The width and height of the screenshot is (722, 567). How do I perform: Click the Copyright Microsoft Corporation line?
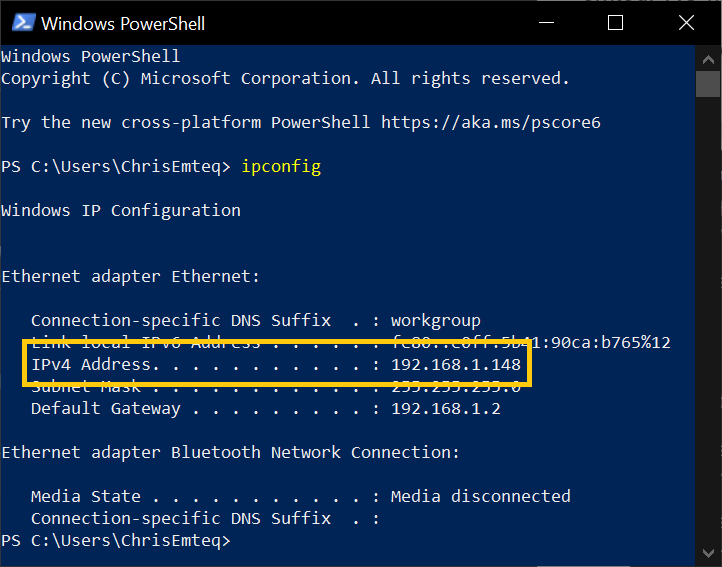pyautogui.click(x=285, y=79)
